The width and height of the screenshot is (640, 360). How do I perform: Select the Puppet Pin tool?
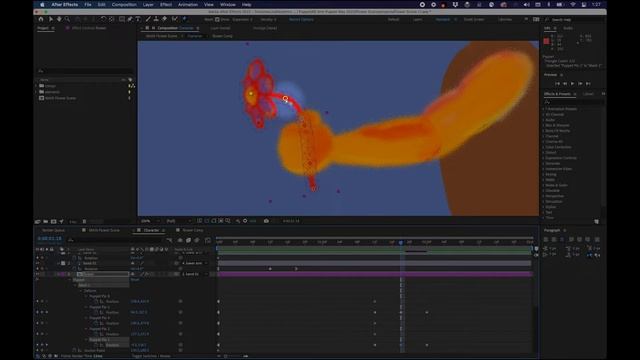184,19
